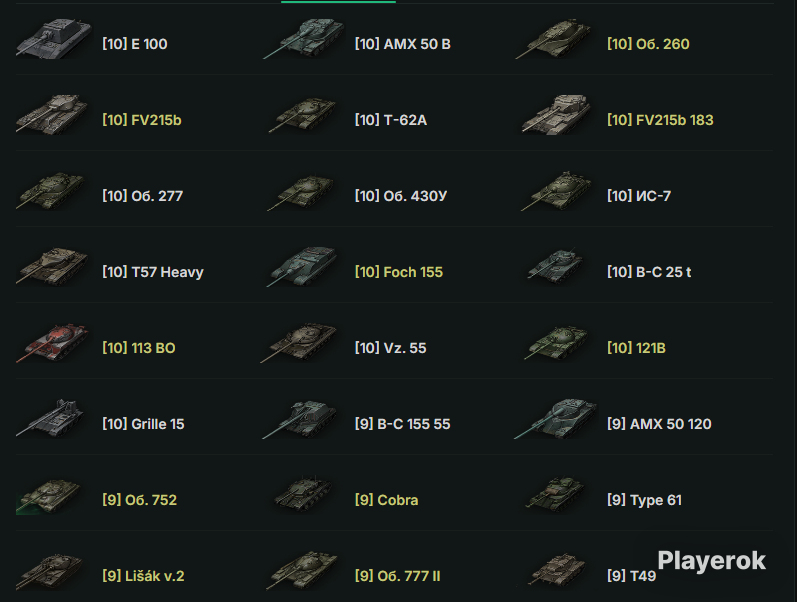
Task: Select the T57 Heavy tank icon
Action: click(x=52, y=266)
